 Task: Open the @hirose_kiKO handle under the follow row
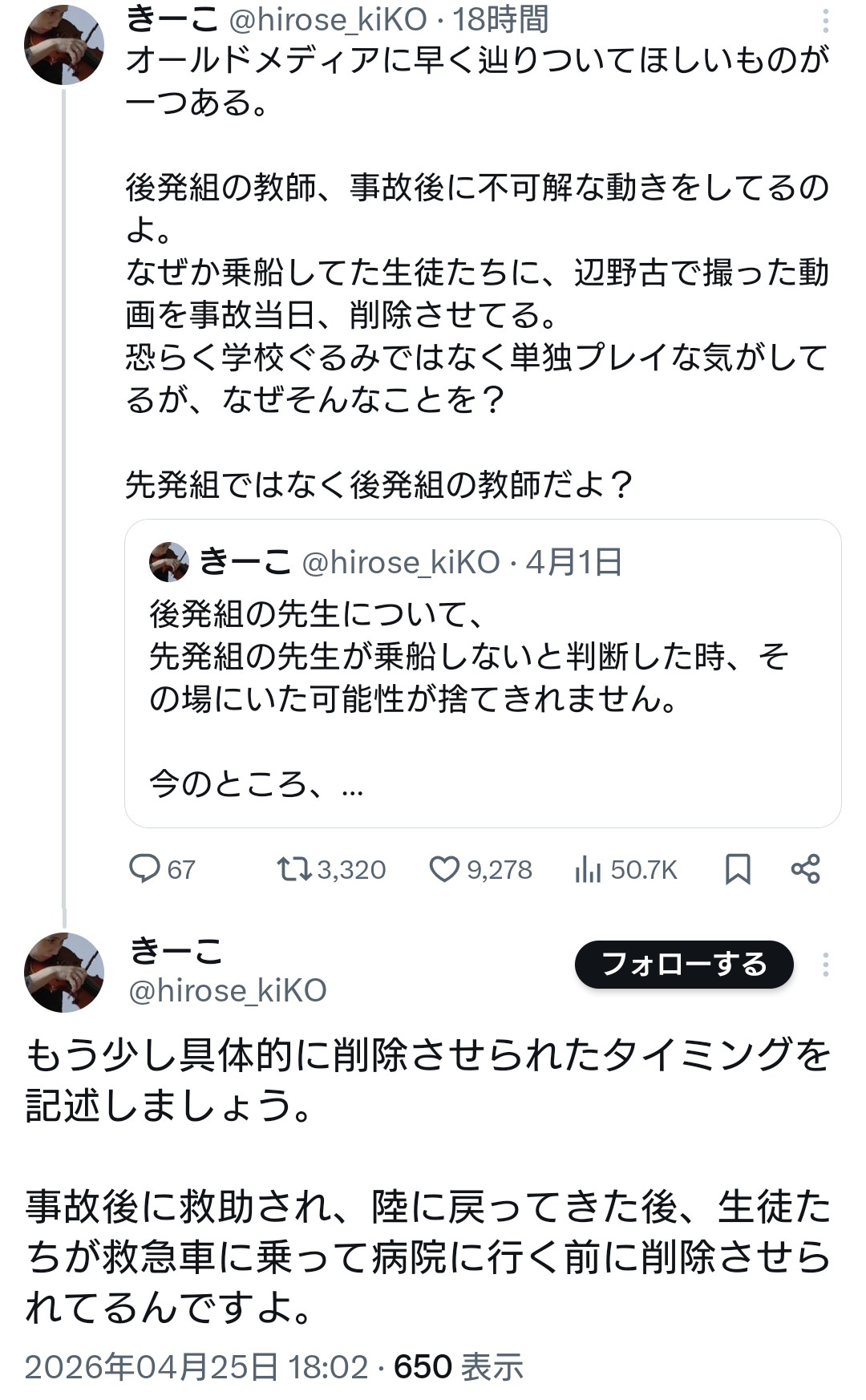coord(228,991)
